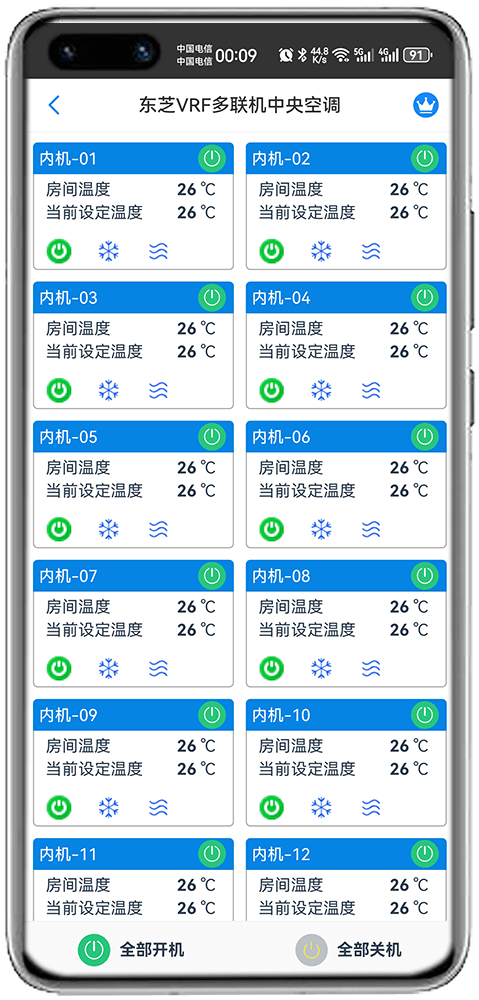Image resolution: width=479 pixels, height=1000 pixels.
Task: Click the snowflake cooling icon in 内机-01
Action: [109, 251]
